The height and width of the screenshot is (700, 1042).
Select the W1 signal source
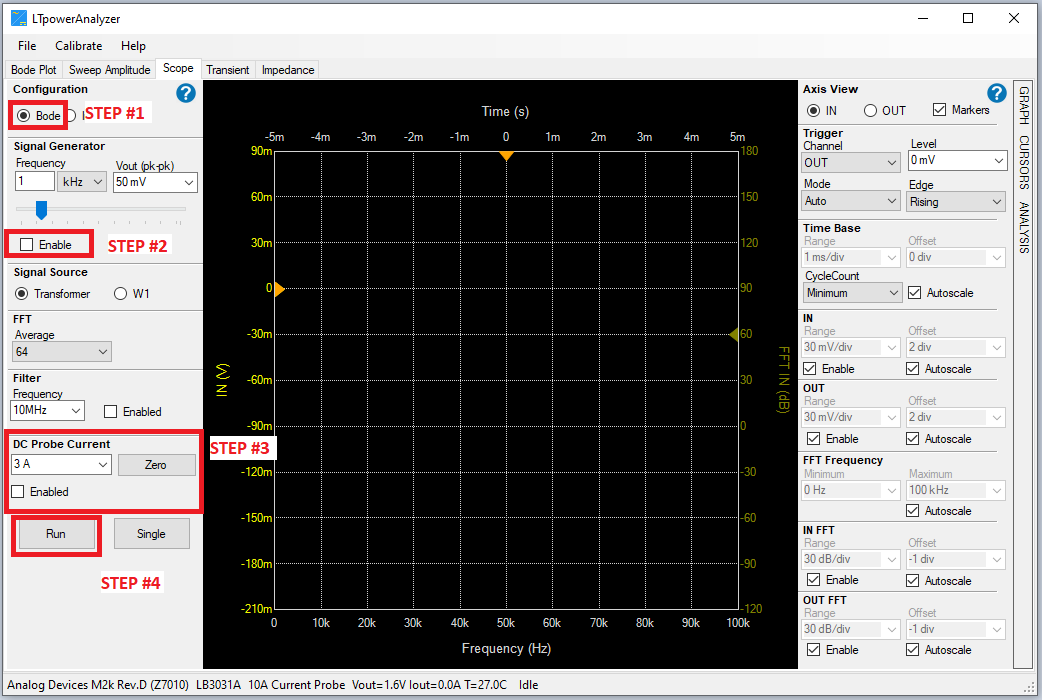120,294
